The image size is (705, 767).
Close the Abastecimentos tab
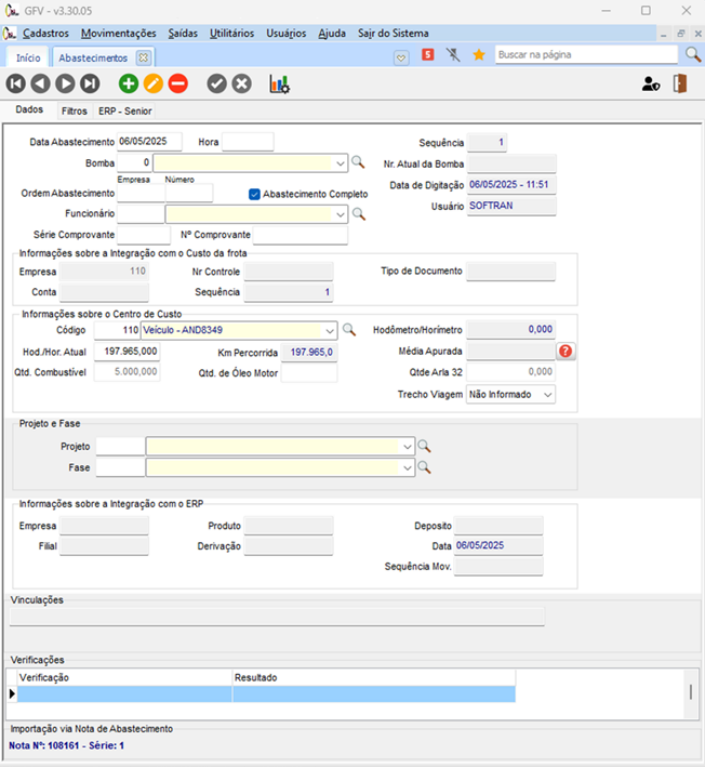point(143,57)
